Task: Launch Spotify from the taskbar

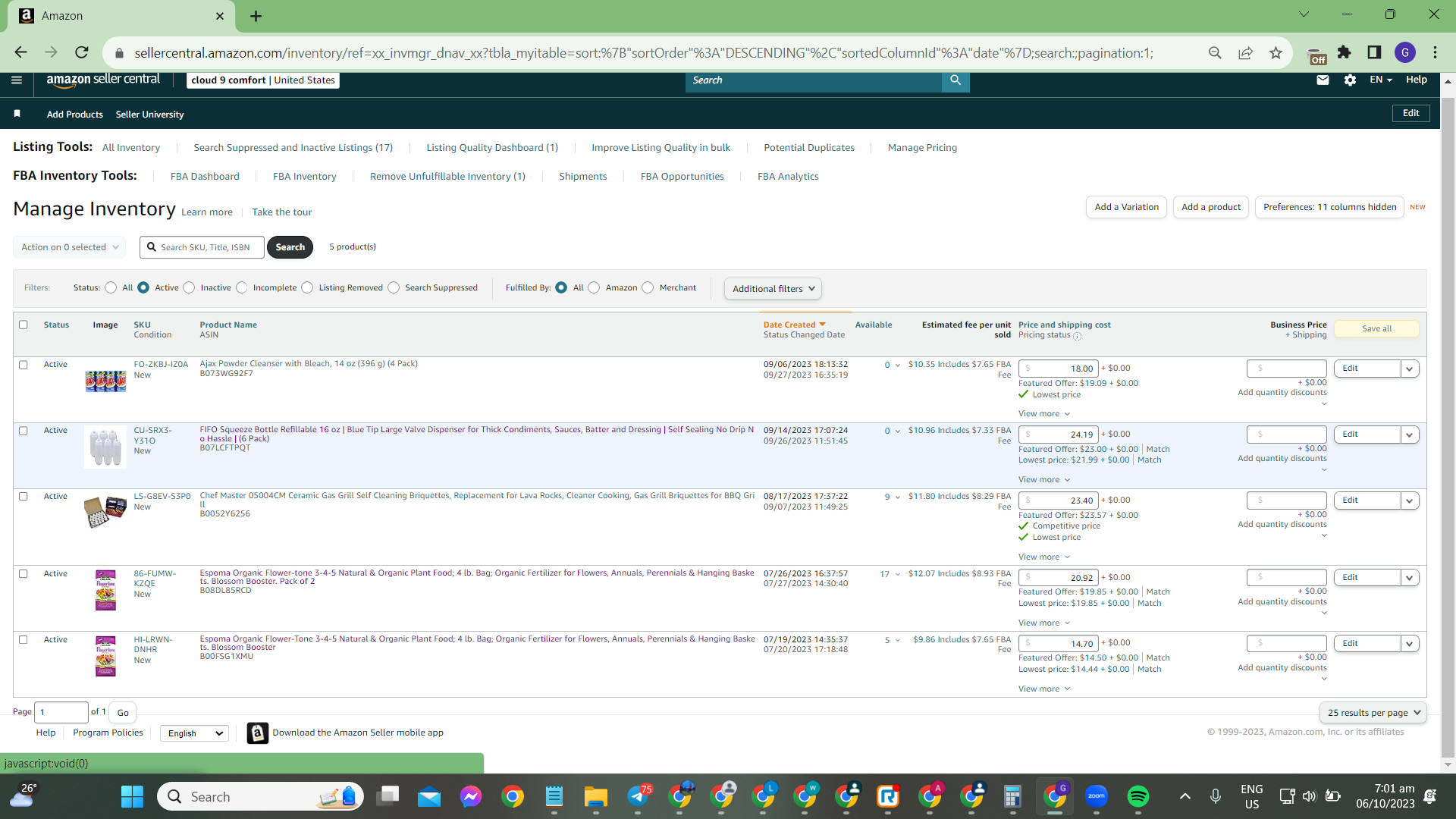Action: point(1138,796)
